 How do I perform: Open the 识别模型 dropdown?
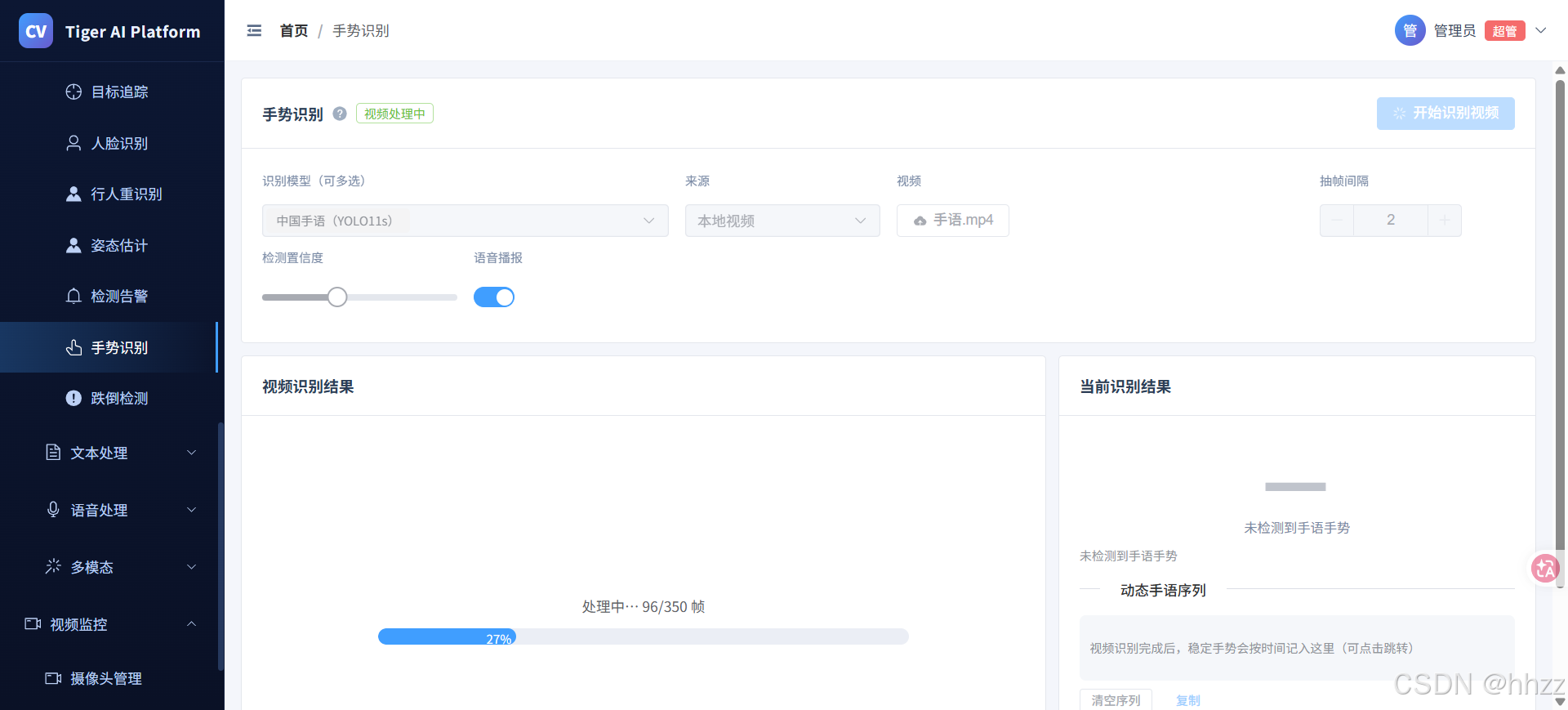tap(465, 221)
